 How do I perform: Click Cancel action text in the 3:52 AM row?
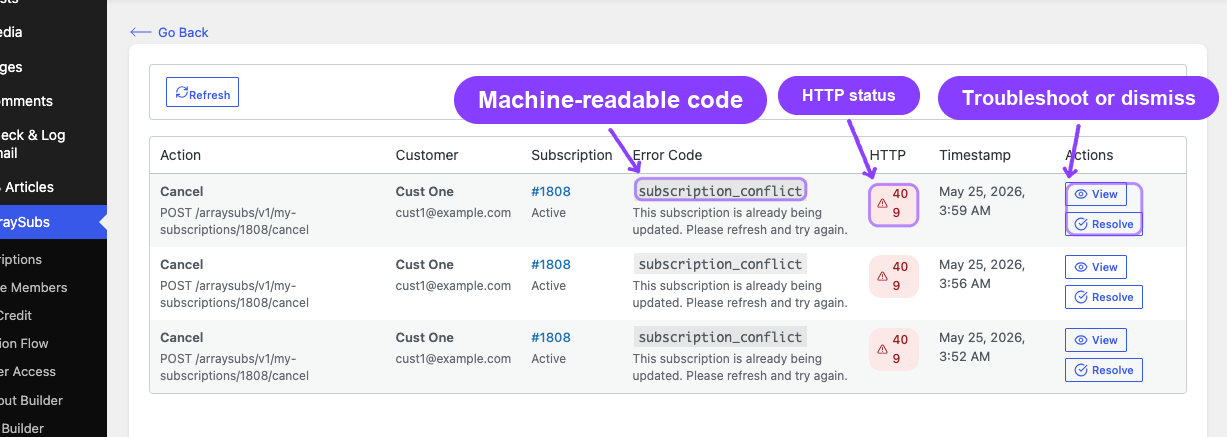(x=182, y=338)
